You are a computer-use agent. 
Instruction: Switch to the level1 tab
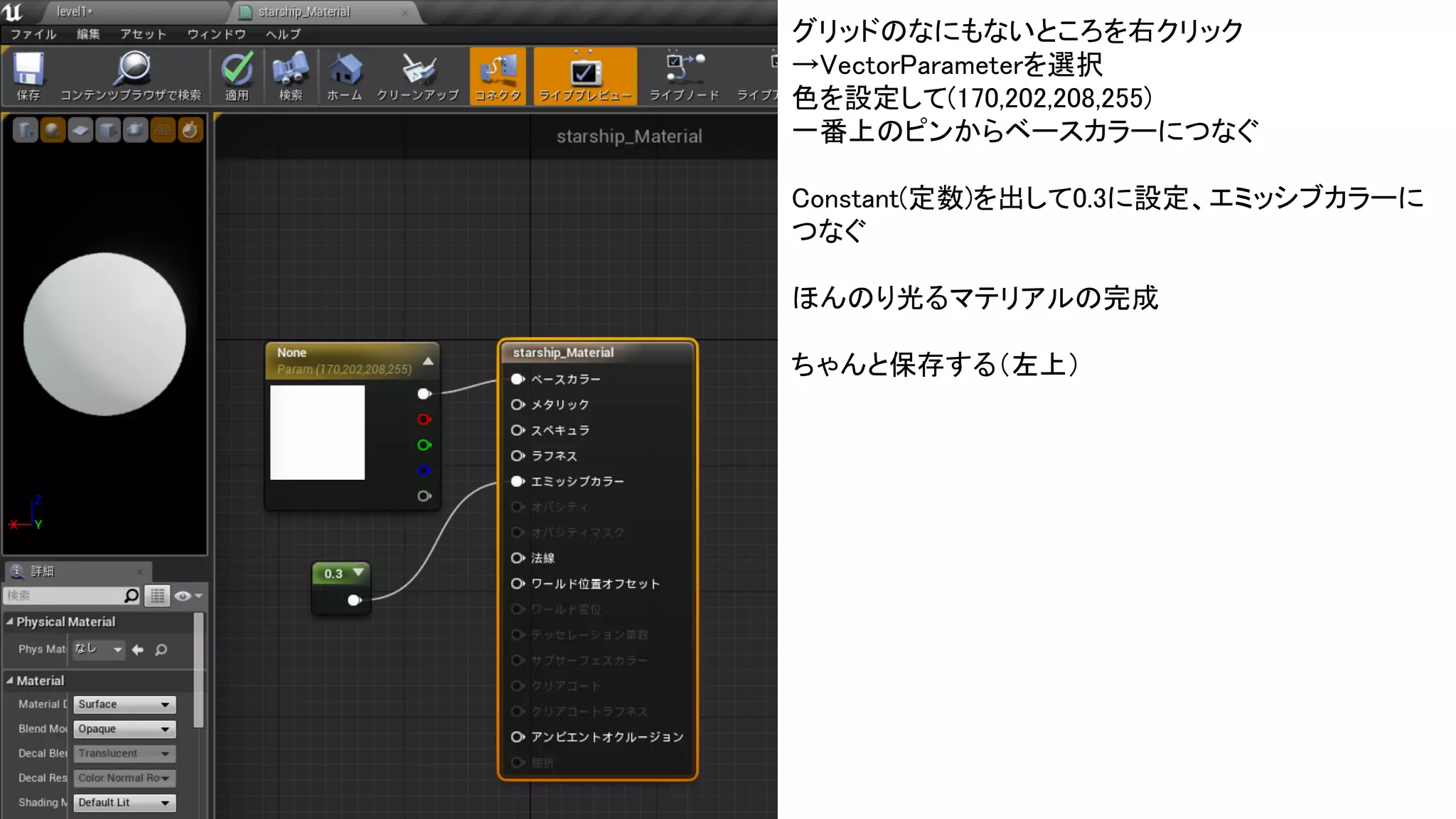click(x=75, y=11)
